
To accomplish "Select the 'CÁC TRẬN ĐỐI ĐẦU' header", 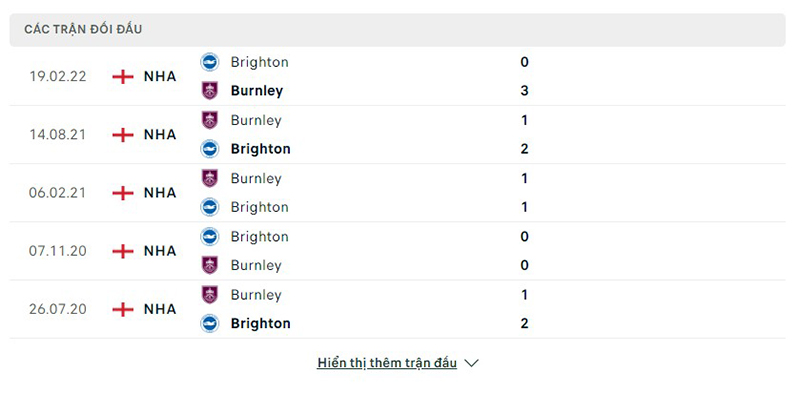I will pyautogui.click(x=83, y=30).
